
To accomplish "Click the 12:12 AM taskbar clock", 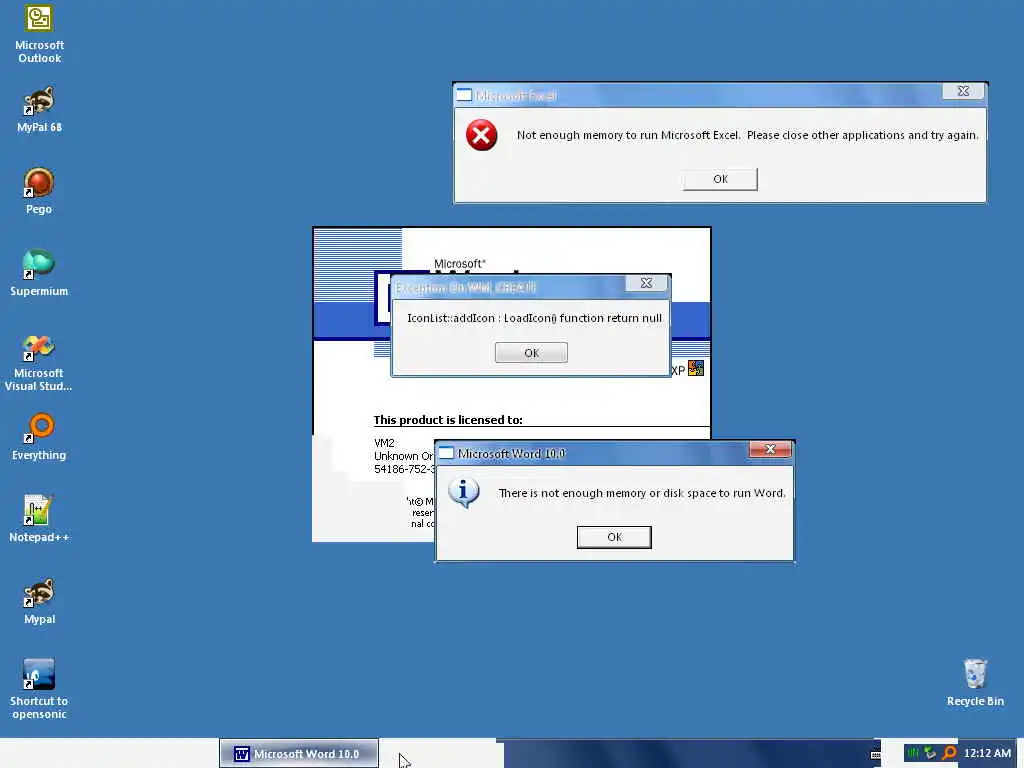I will click(x=987, y=753).
